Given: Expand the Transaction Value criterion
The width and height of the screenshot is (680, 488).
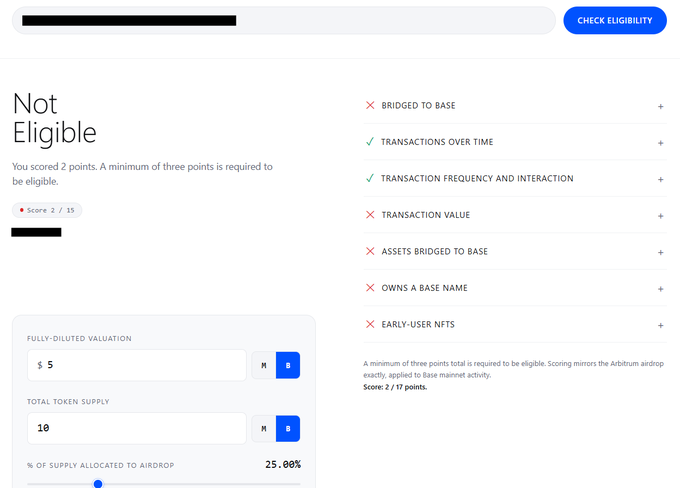Looking at the screenshot, I should [660, 216].
